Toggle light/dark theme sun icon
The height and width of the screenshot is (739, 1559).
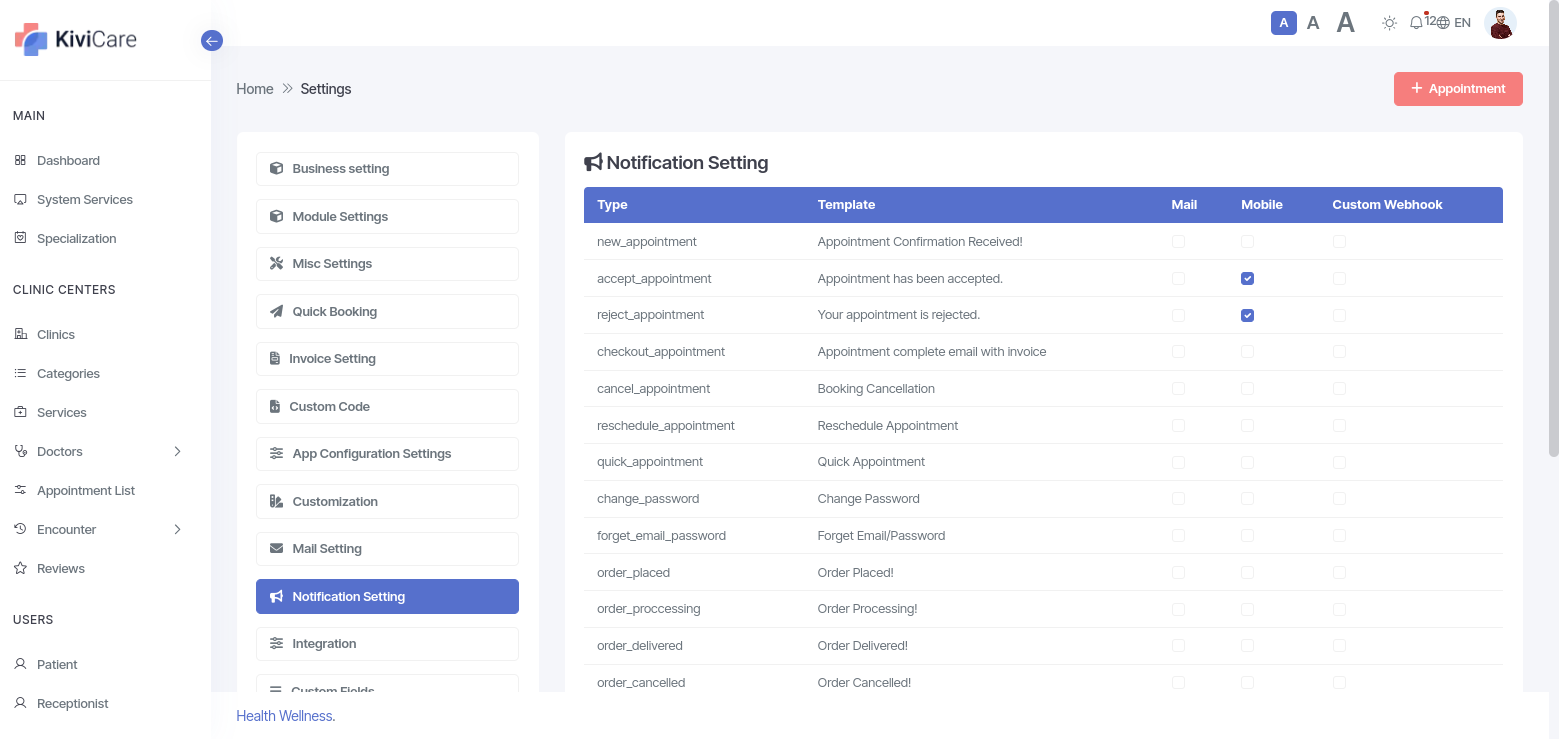click(x=1389, y=22)
